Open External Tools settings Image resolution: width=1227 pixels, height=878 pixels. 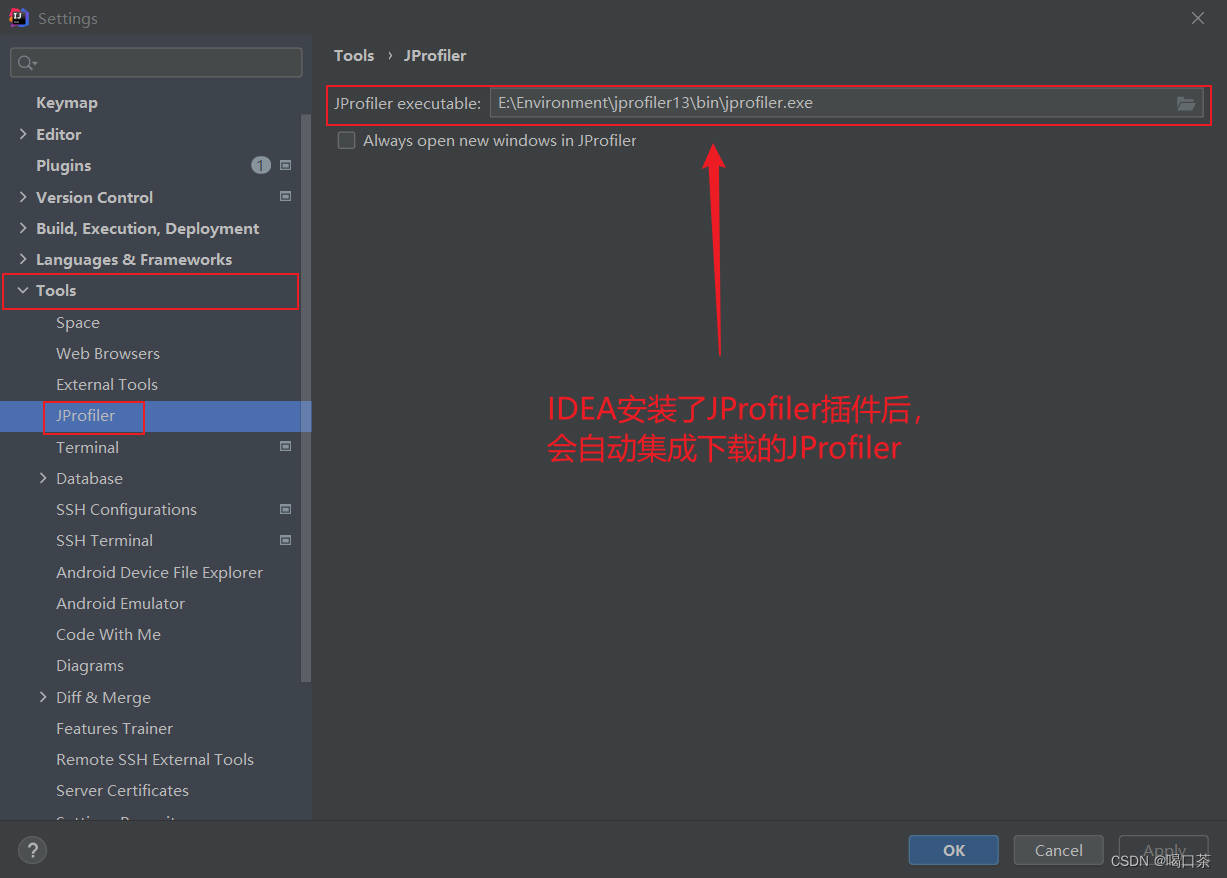107,385
